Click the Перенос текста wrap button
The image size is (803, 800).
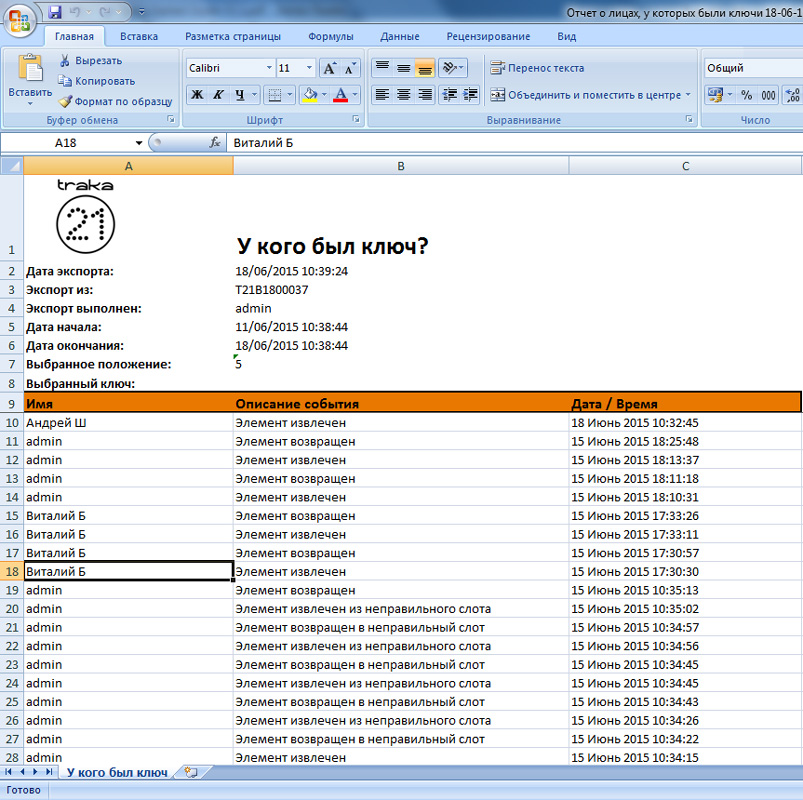tap(537, 68)
